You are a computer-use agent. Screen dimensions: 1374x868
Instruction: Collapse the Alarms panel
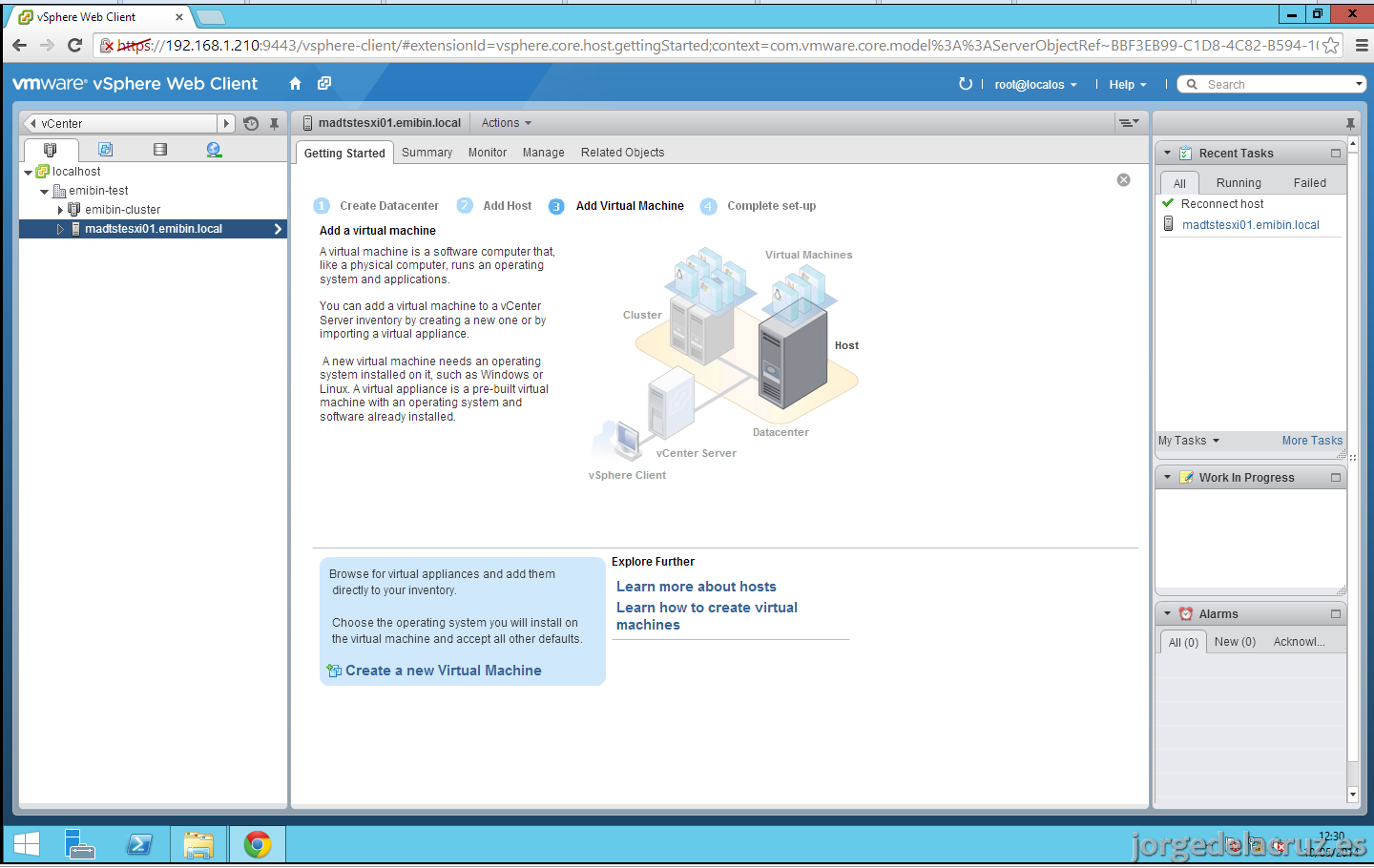click(1167, 613)
